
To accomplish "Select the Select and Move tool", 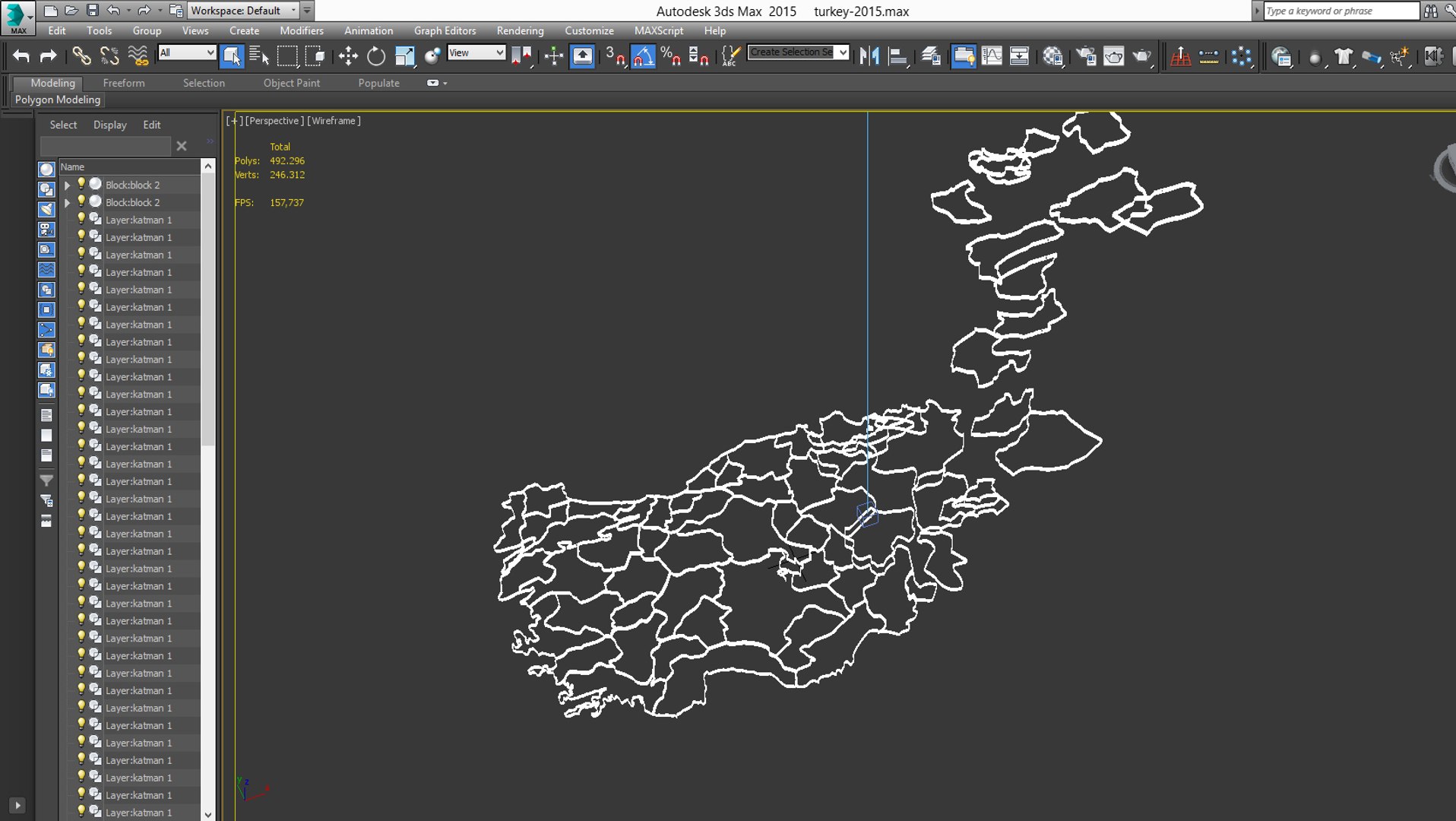I will (x=348, y=56).
